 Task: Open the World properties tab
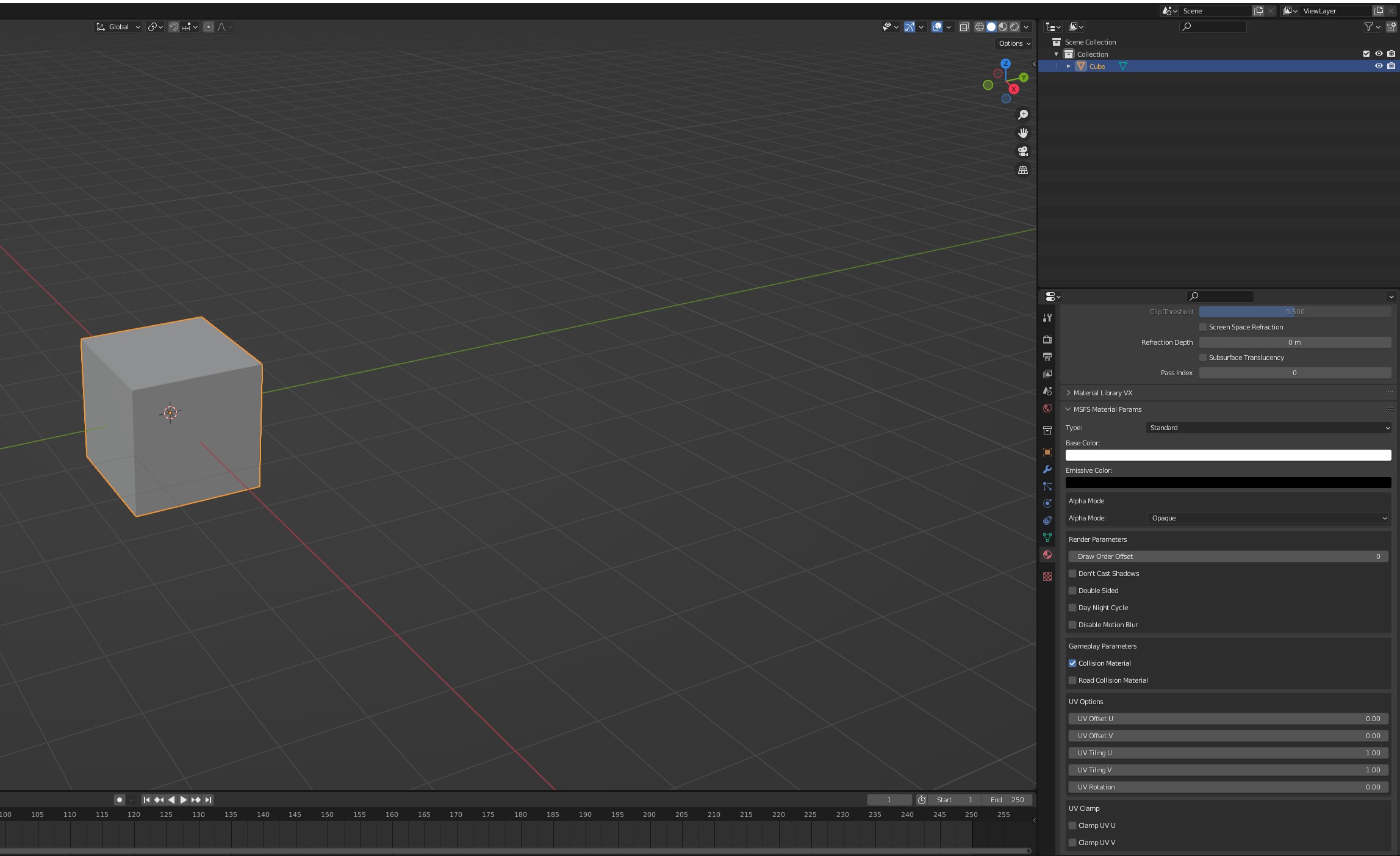pos(1047,408)
